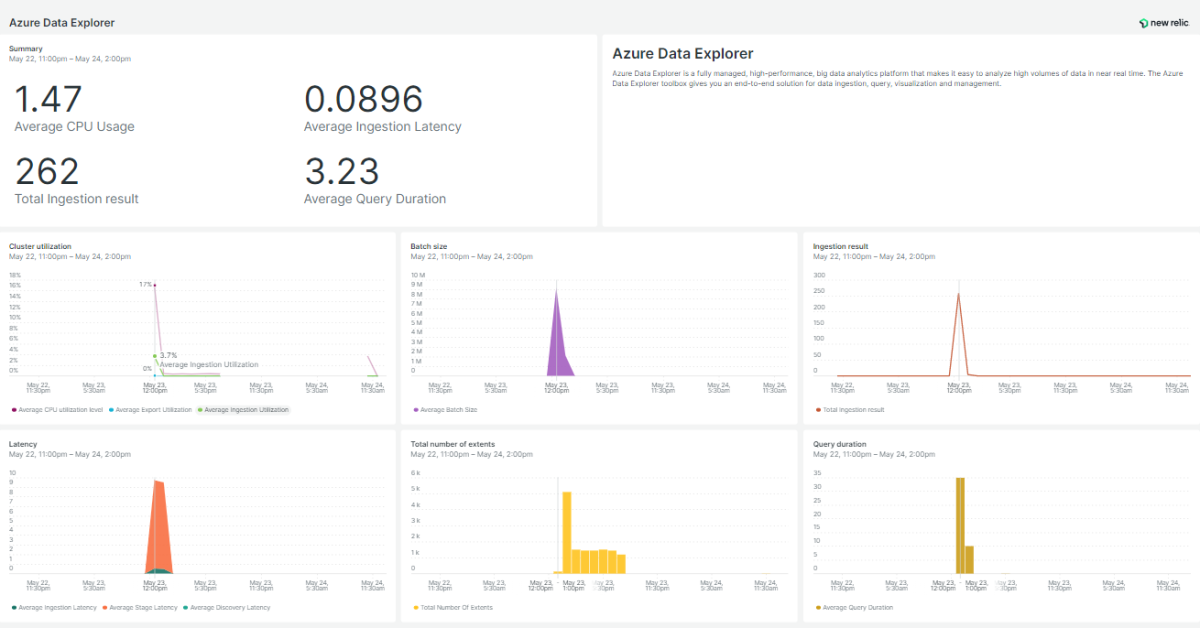Screen dimensions: 1200x628
Task: Click the red Ingestion result spike
Action: (958, 335)
